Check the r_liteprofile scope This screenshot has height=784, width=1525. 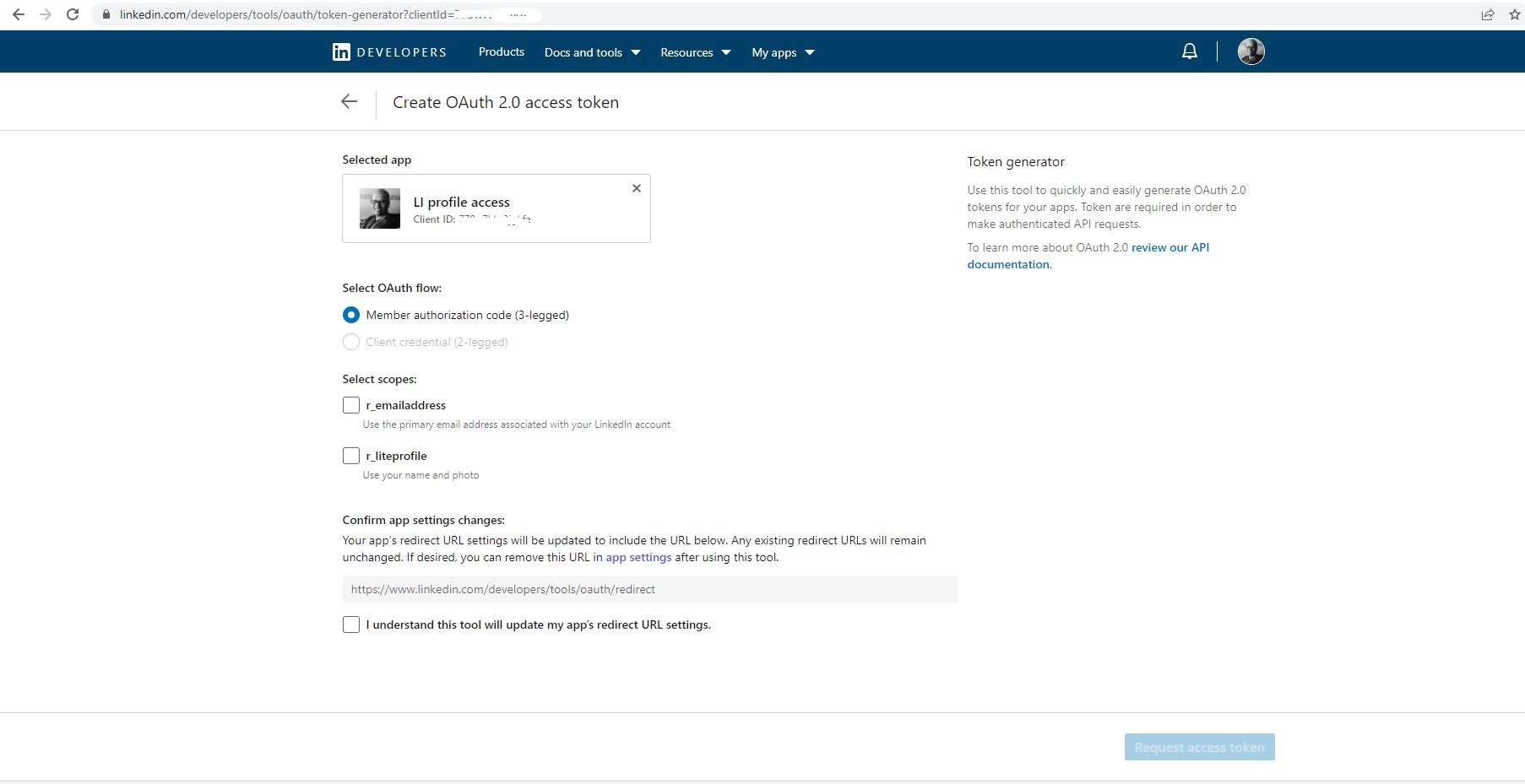[x=351, y=456]
